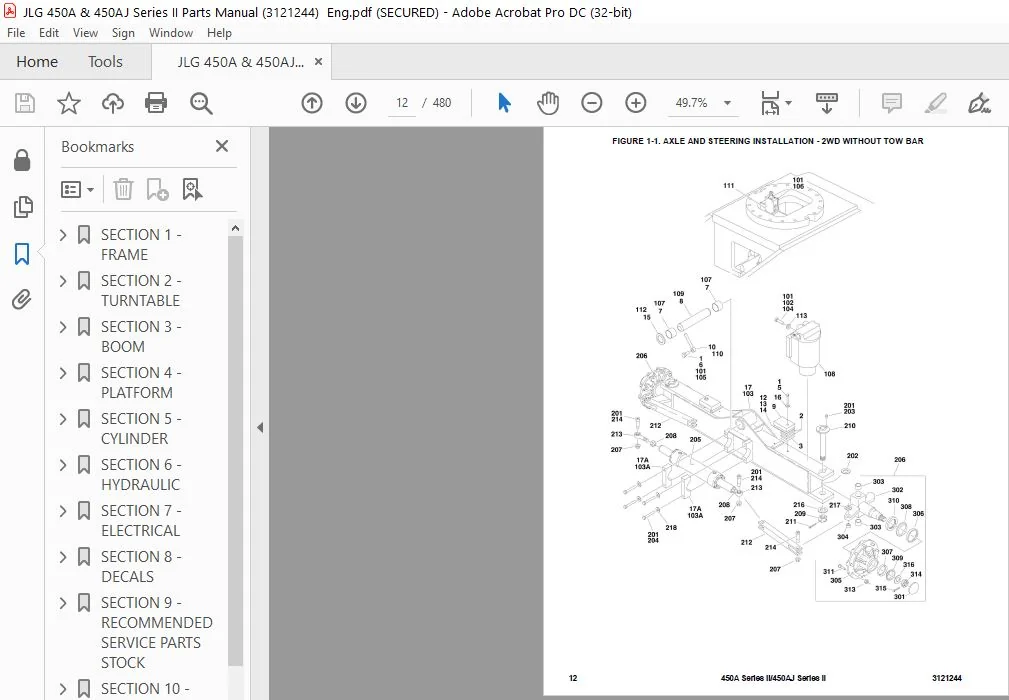Image resolution: width=1009 pixels, height=700 pixels.
Task: Print the document with printer icon
Action: (x=156, y=103)
